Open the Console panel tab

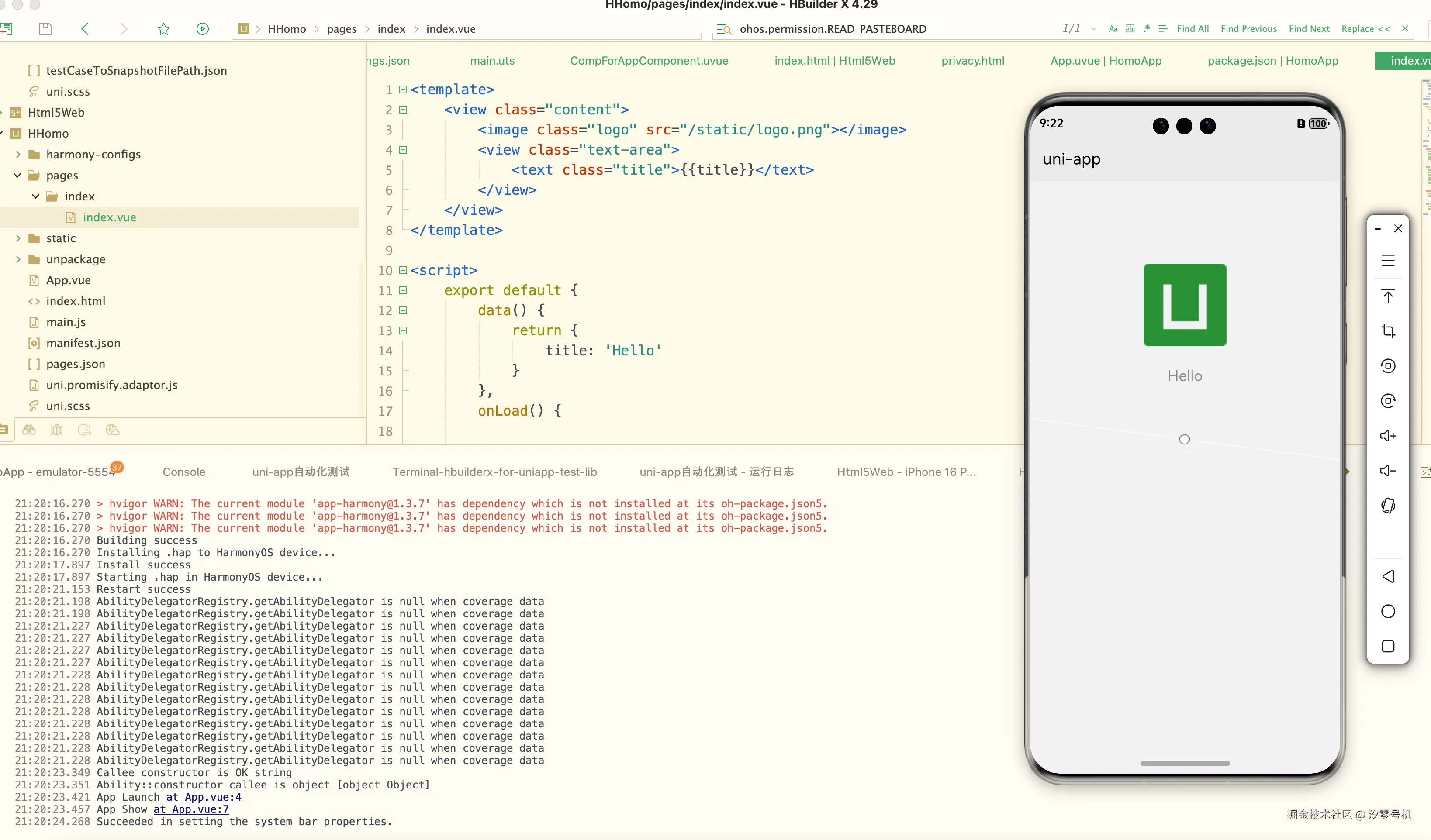(x=183, y=472)
